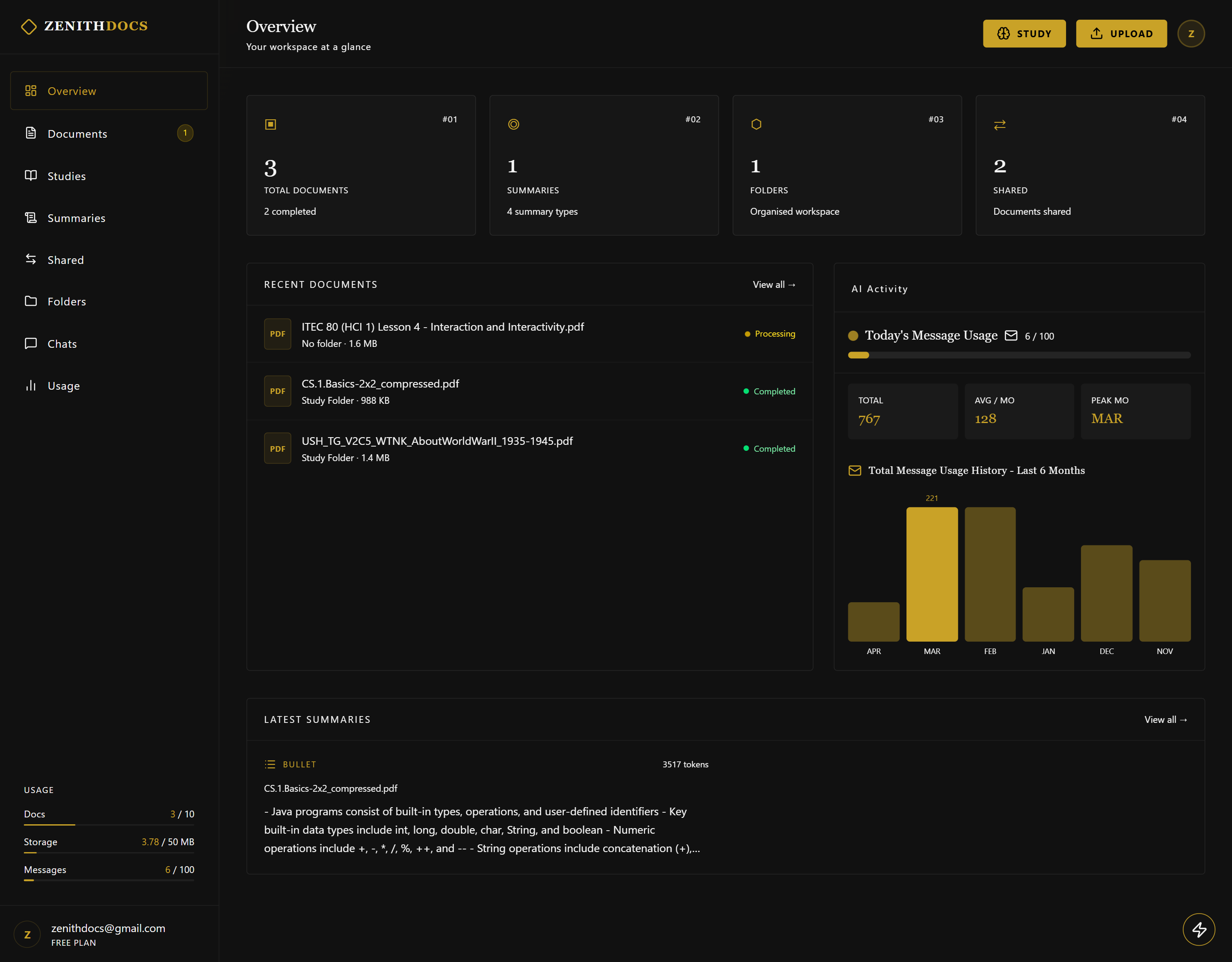
Task: Open View all in Latest Summaries
Action: click(x=1165, y=719)
